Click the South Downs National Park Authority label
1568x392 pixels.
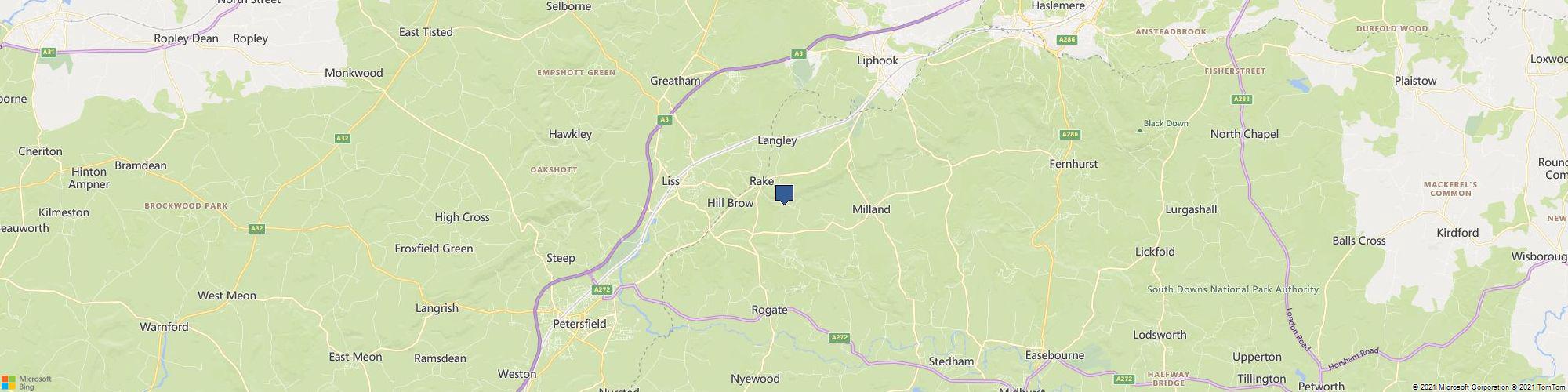tap(1233, 289)
